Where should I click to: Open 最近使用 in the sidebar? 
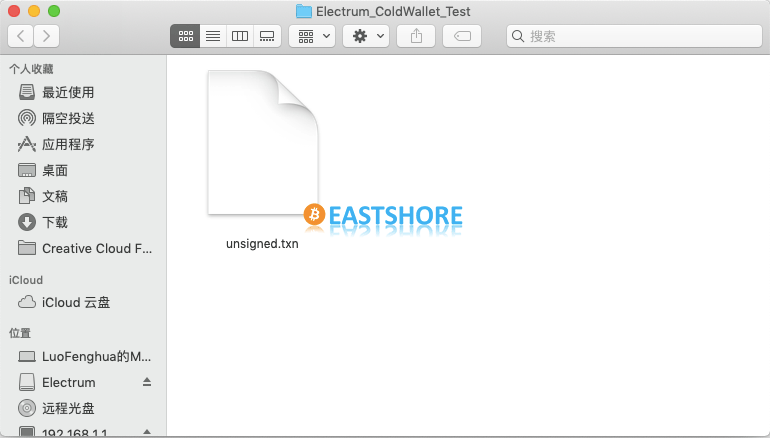[x=83, y=92]
